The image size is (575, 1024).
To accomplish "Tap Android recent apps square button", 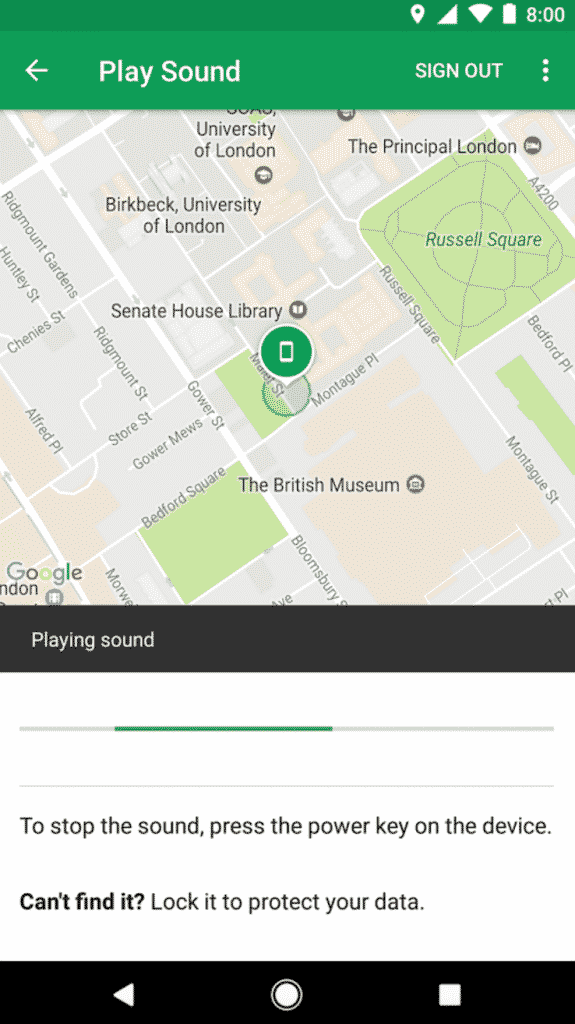I will click(450, 994).
